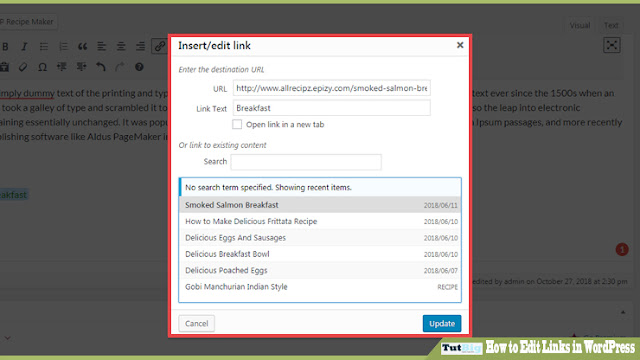Click the red notification badge

point(622,249)
